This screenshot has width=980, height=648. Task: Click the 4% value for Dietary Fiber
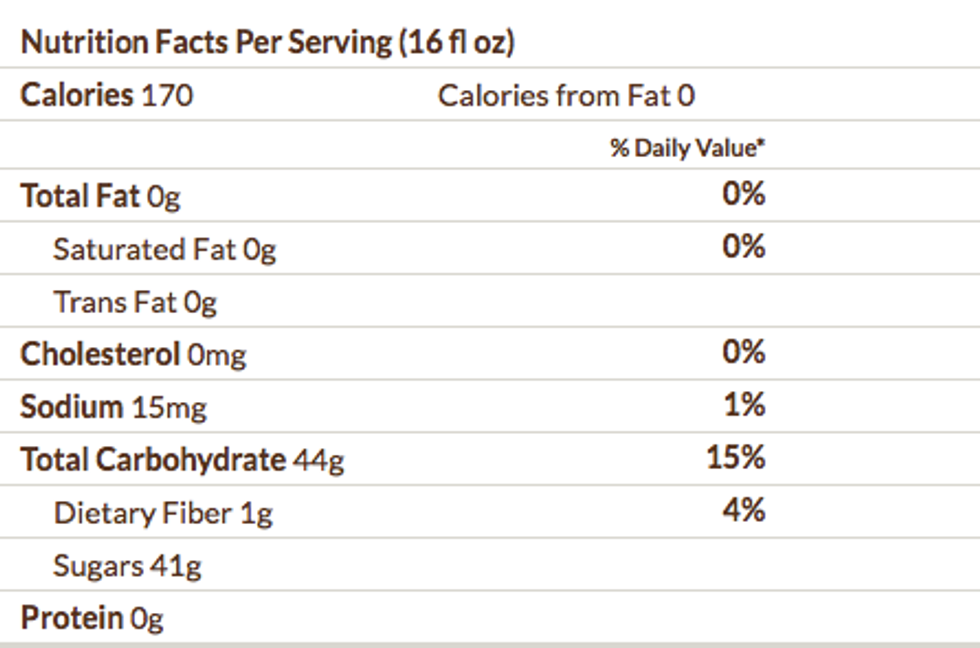(x=744, y=511)
